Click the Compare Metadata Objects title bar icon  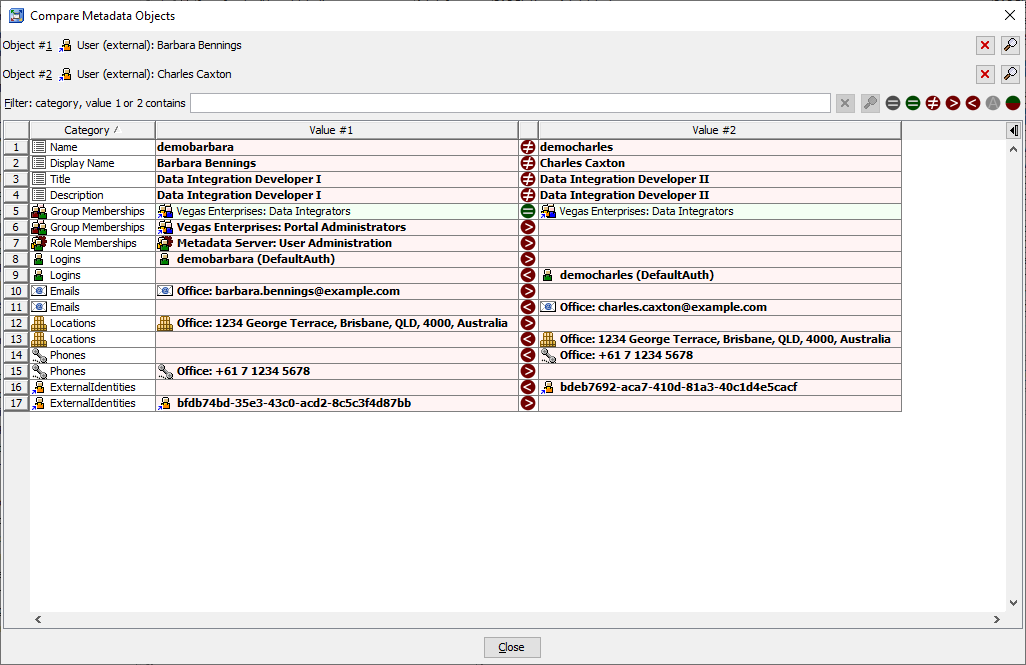[x=16, y=15]
